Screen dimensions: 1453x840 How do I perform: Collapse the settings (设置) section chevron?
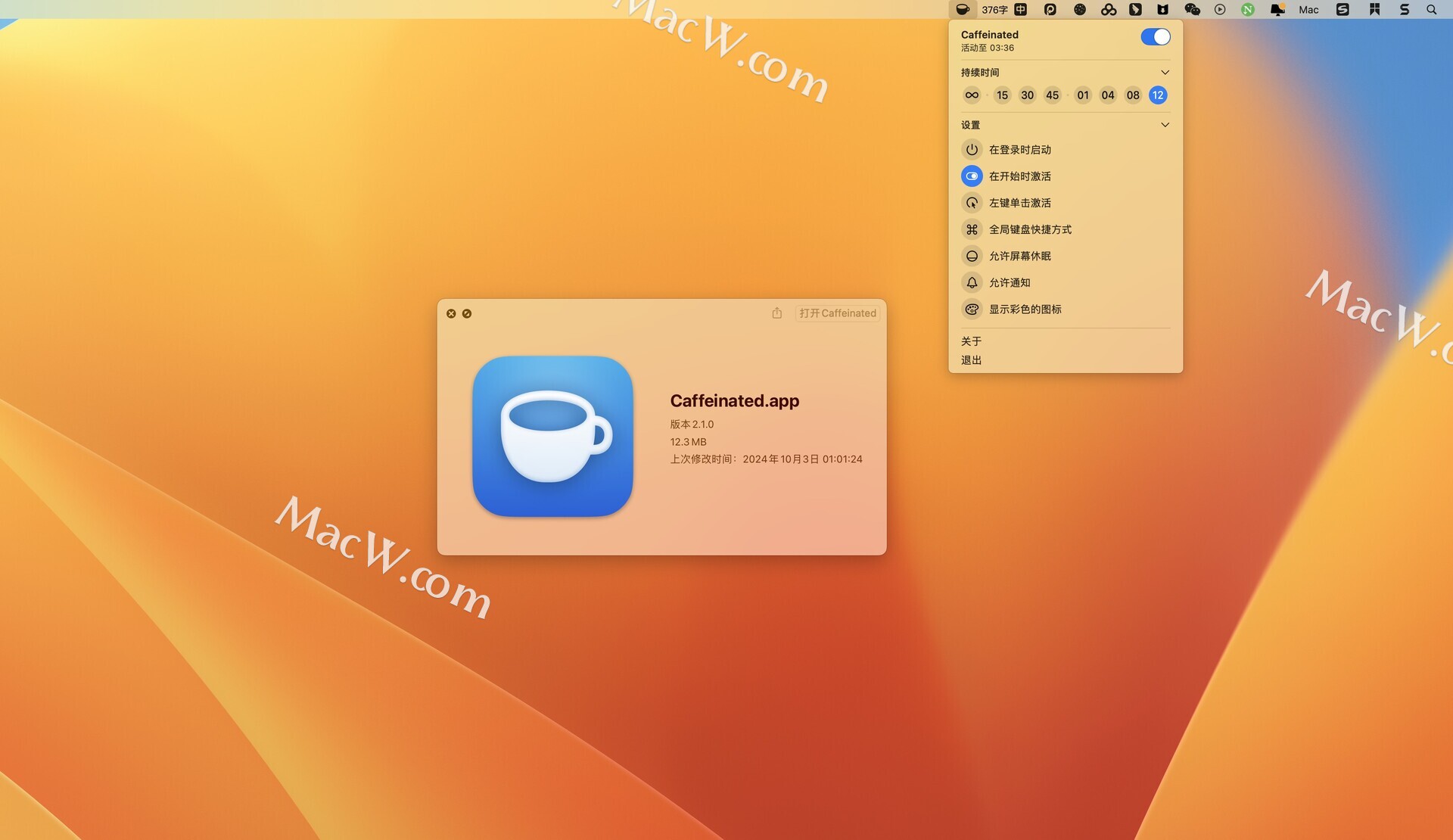1165,125
